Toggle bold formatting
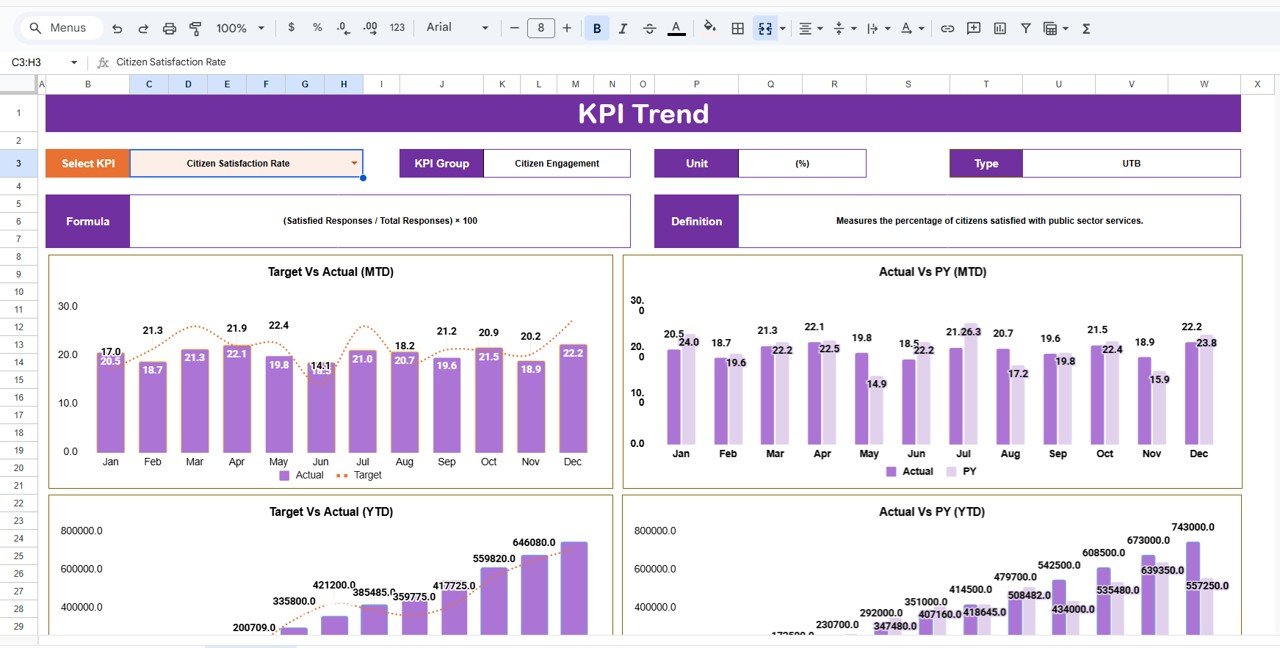 596,28
